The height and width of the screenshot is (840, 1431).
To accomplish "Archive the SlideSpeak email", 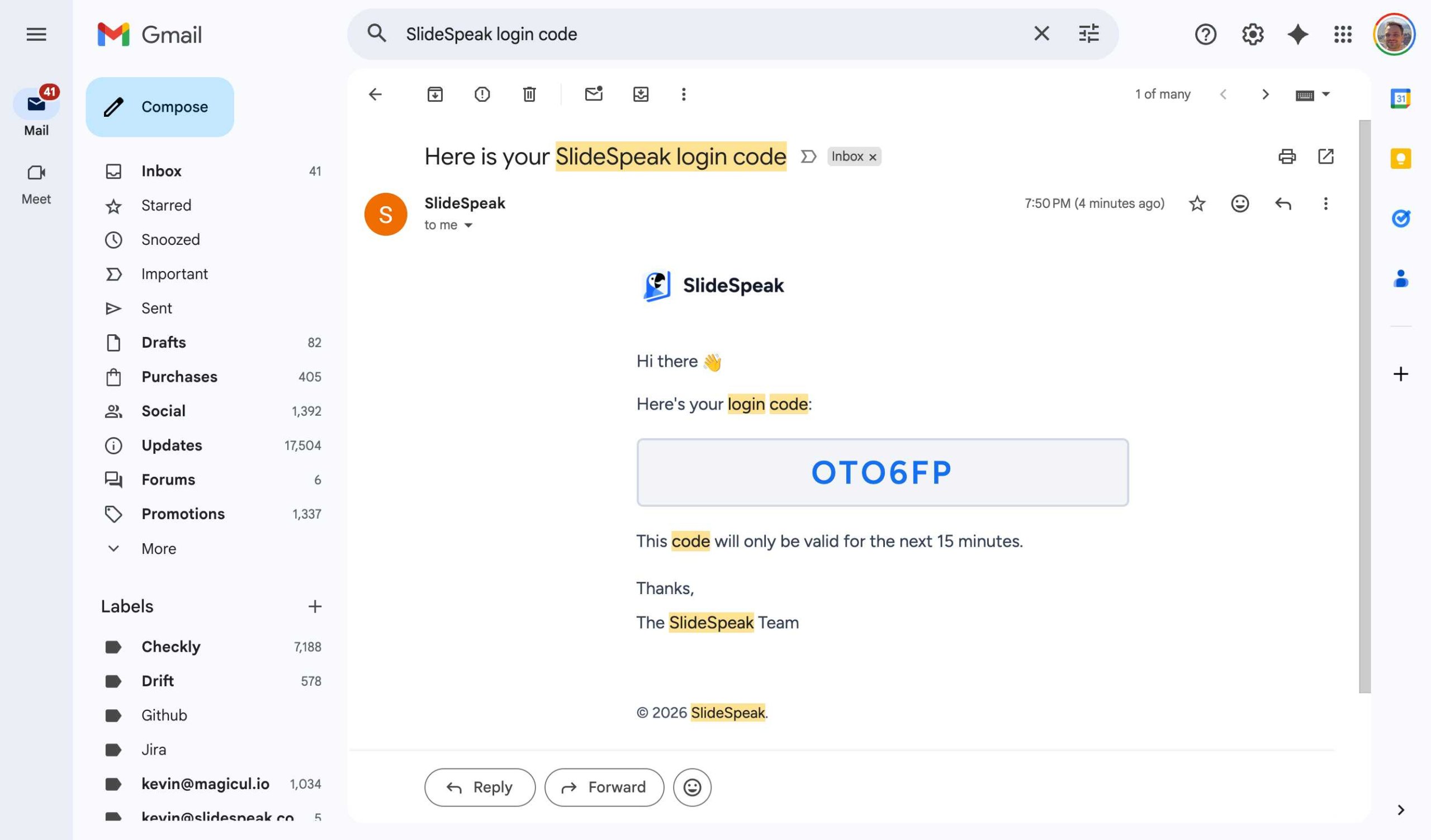I will tap(435, 94).
